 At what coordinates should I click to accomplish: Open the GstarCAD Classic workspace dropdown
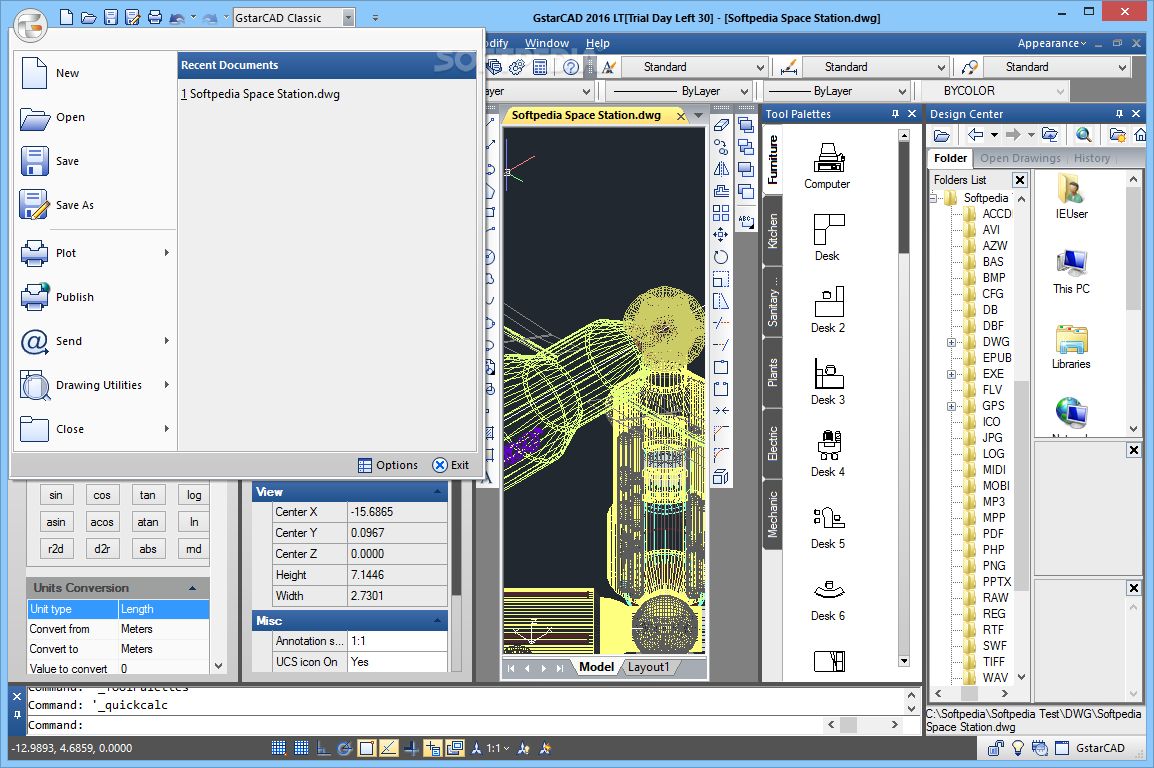(x=349, y=18)
